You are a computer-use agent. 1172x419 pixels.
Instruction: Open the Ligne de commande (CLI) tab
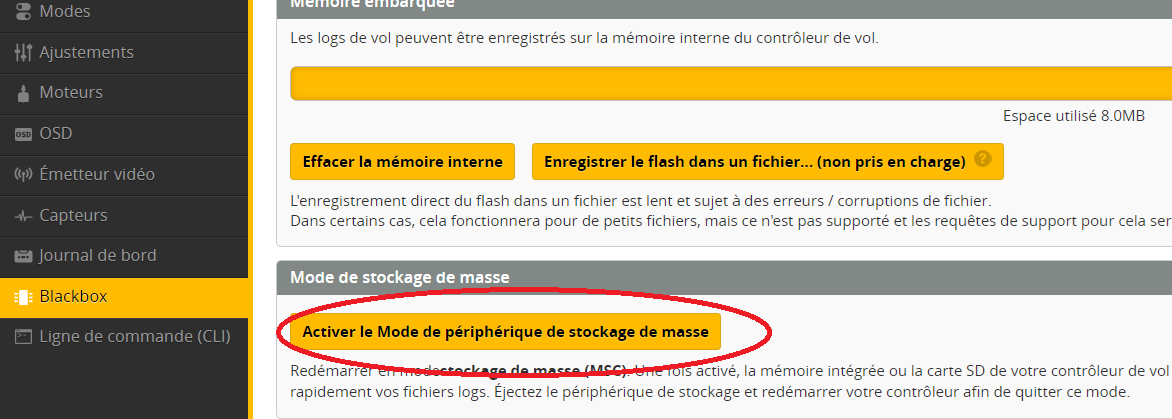coord(135,337)
